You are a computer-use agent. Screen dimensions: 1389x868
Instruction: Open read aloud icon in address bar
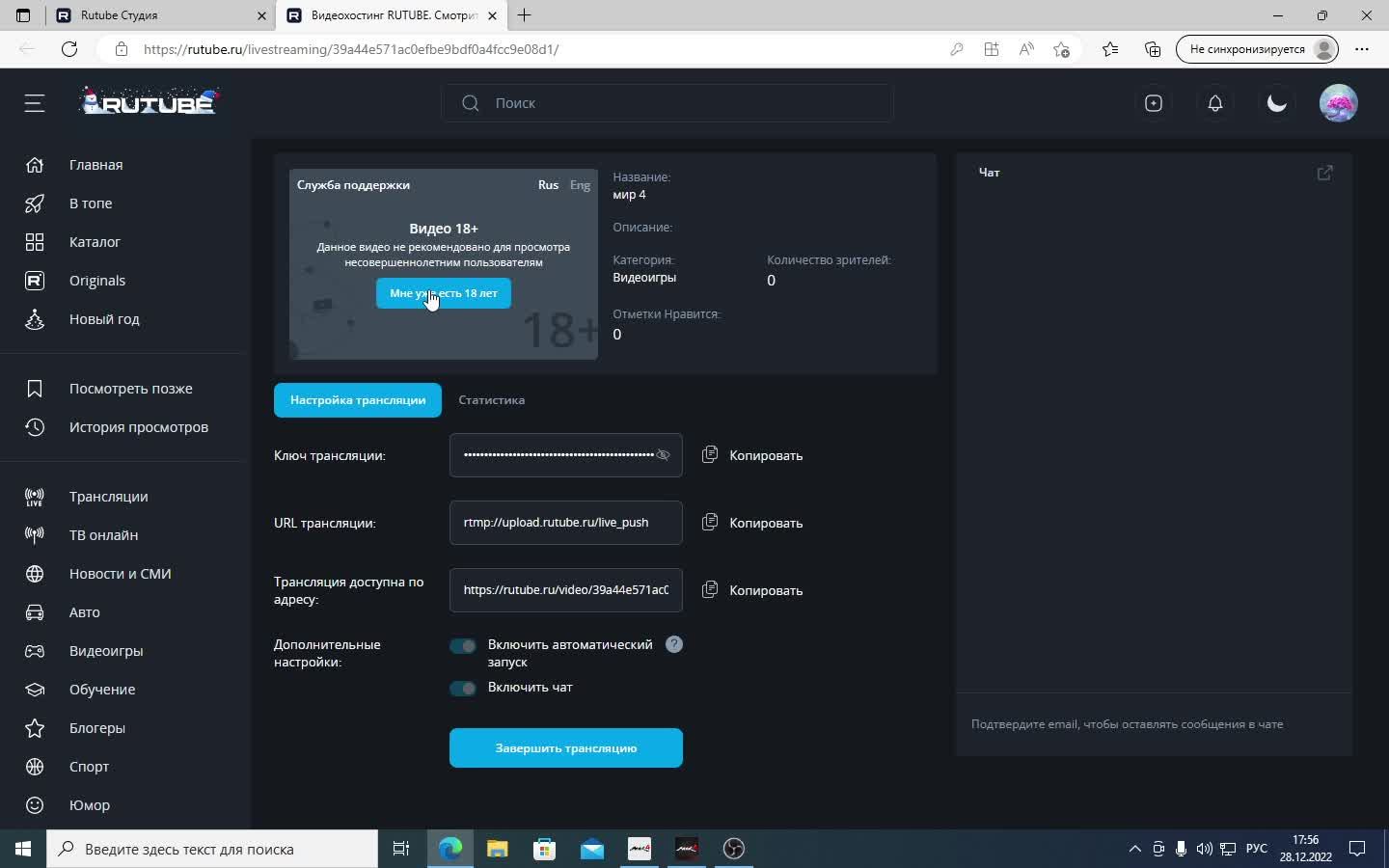(x=1026, y=49)
